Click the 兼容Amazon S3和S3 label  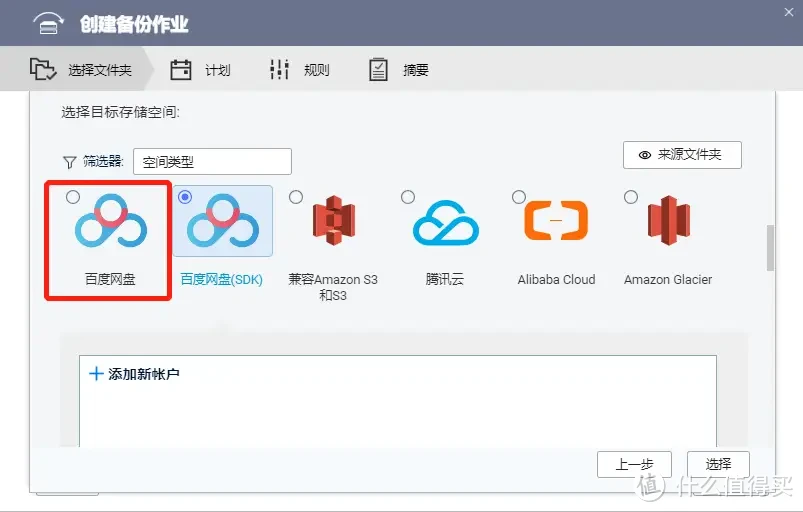click(x=333, y=287)
